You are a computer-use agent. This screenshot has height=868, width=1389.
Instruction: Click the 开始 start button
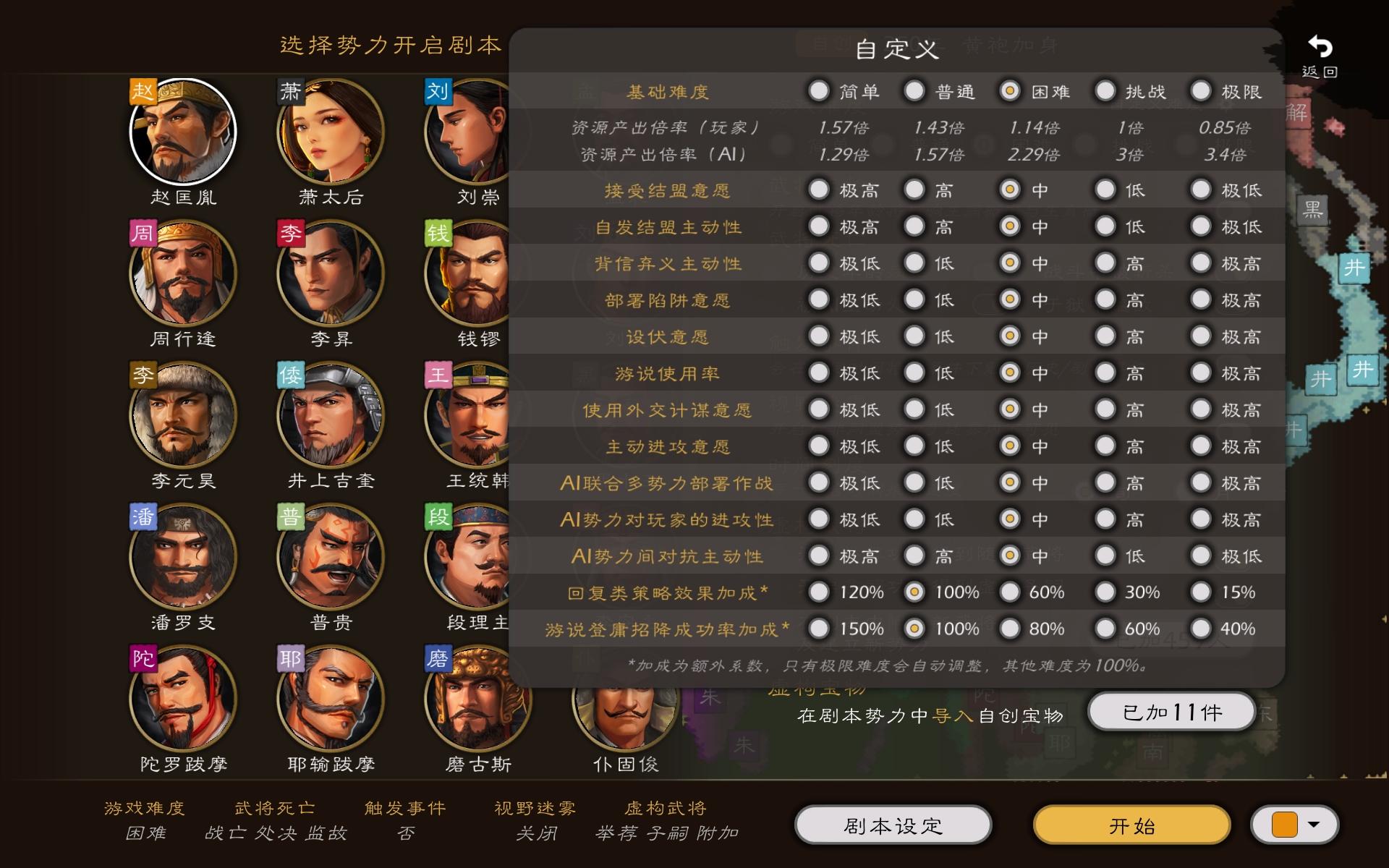coord(1132,825)
